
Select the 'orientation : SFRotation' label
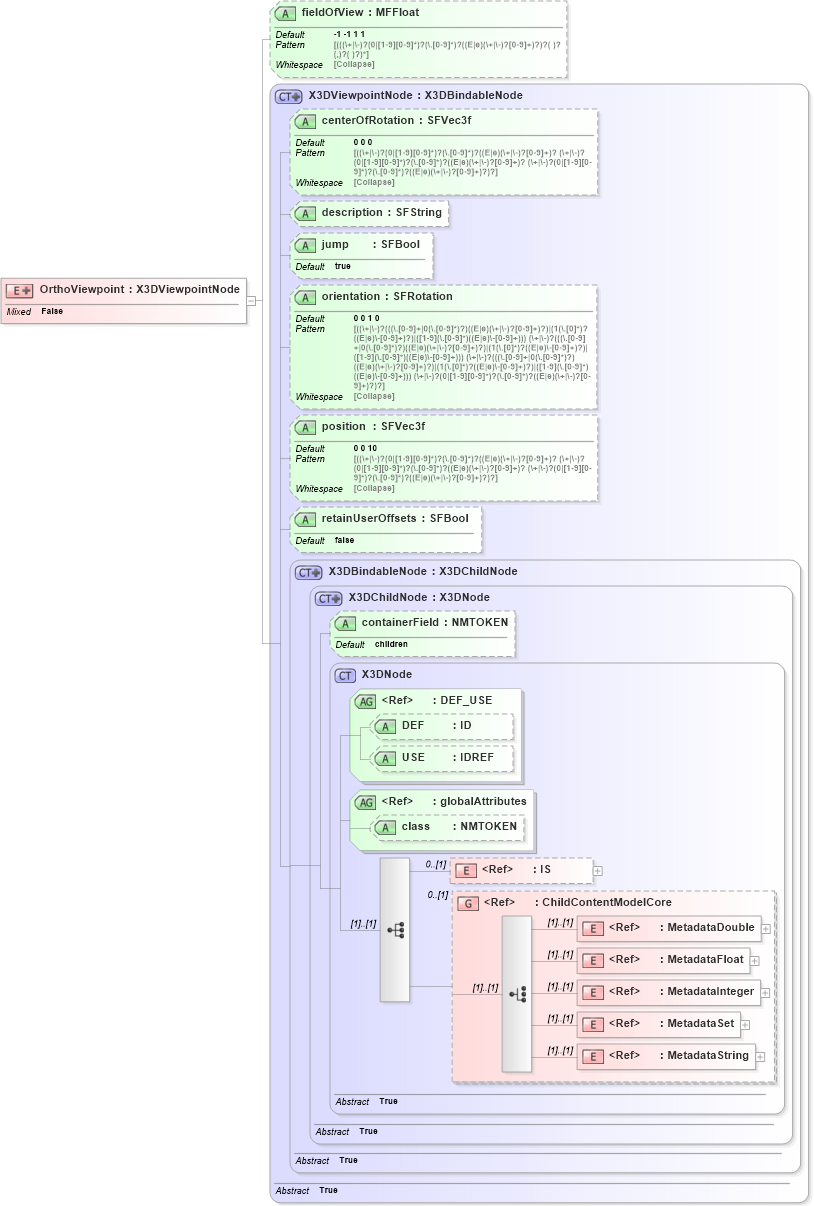[x=387, y=297]
